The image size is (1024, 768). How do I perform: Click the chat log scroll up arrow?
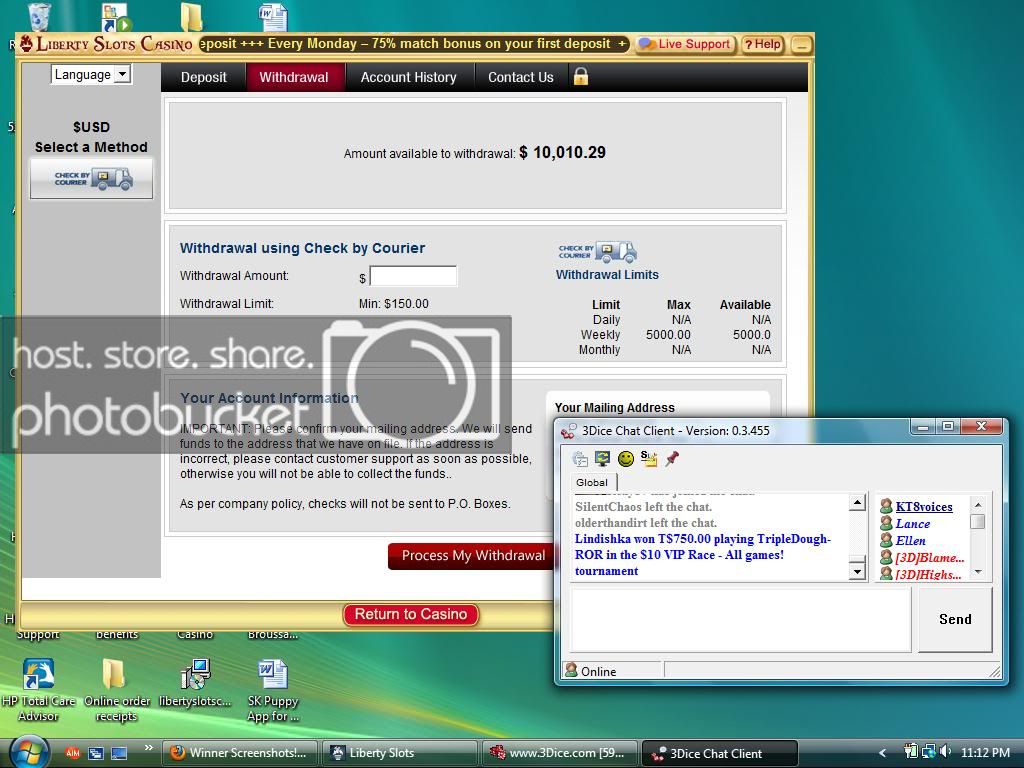pyautogui.click(x=857, y=503)
